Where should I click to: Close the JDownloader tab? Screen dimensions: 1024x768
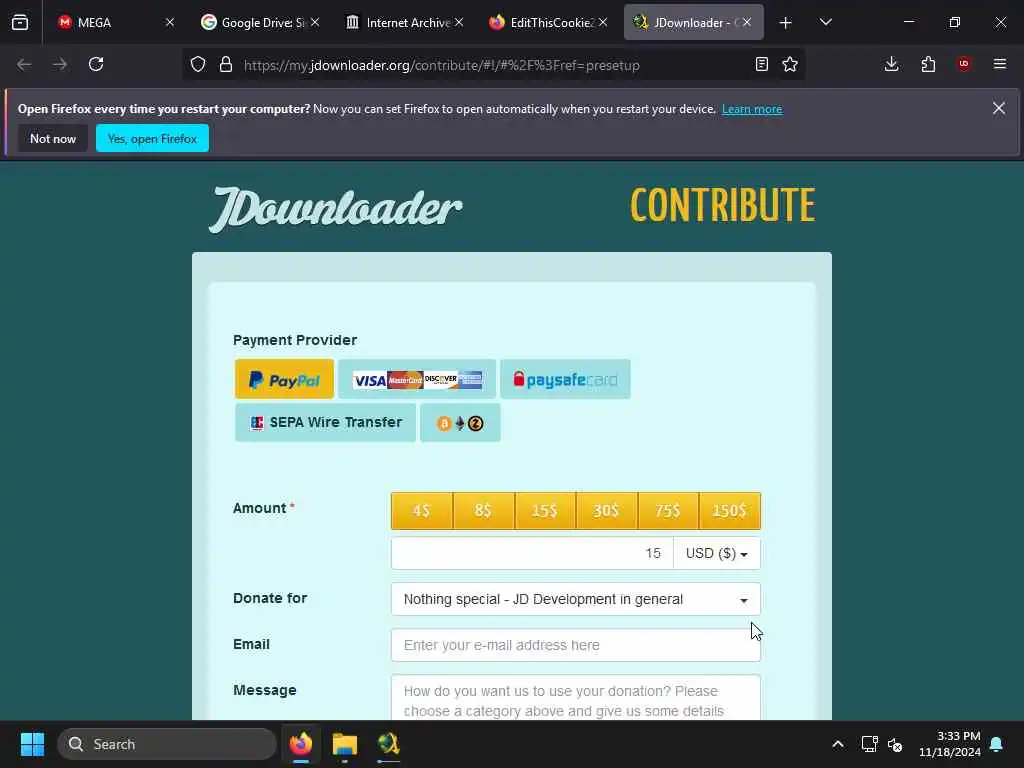click(x=746, y=22)
